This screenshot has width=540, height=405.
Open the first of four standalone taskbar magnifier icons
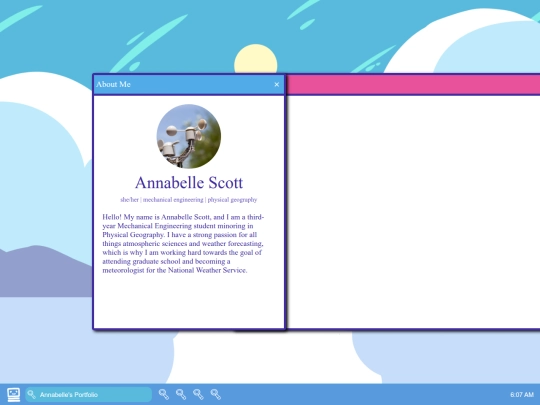click(164, 394)
